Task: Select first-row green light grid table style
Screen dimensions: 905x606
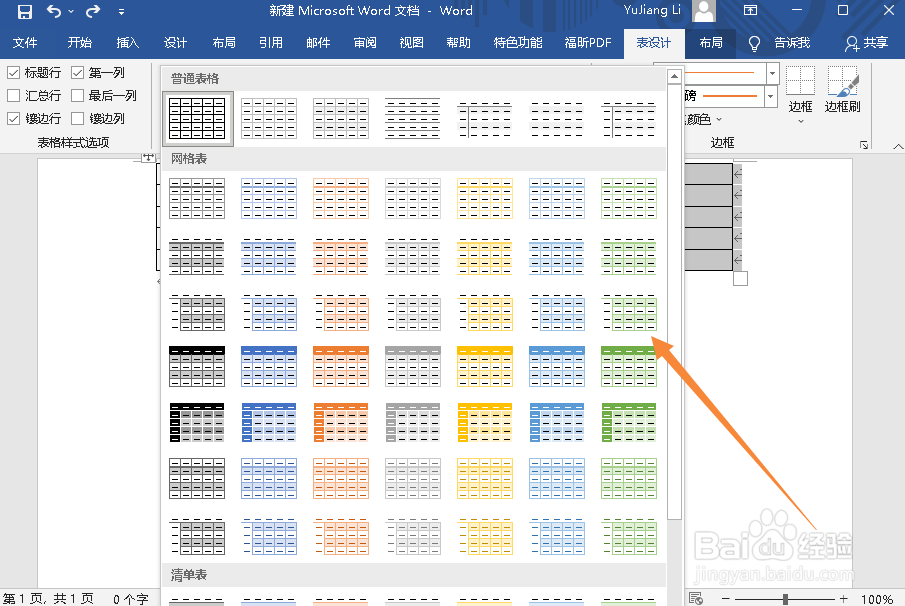Action: (x=629, y=199)
